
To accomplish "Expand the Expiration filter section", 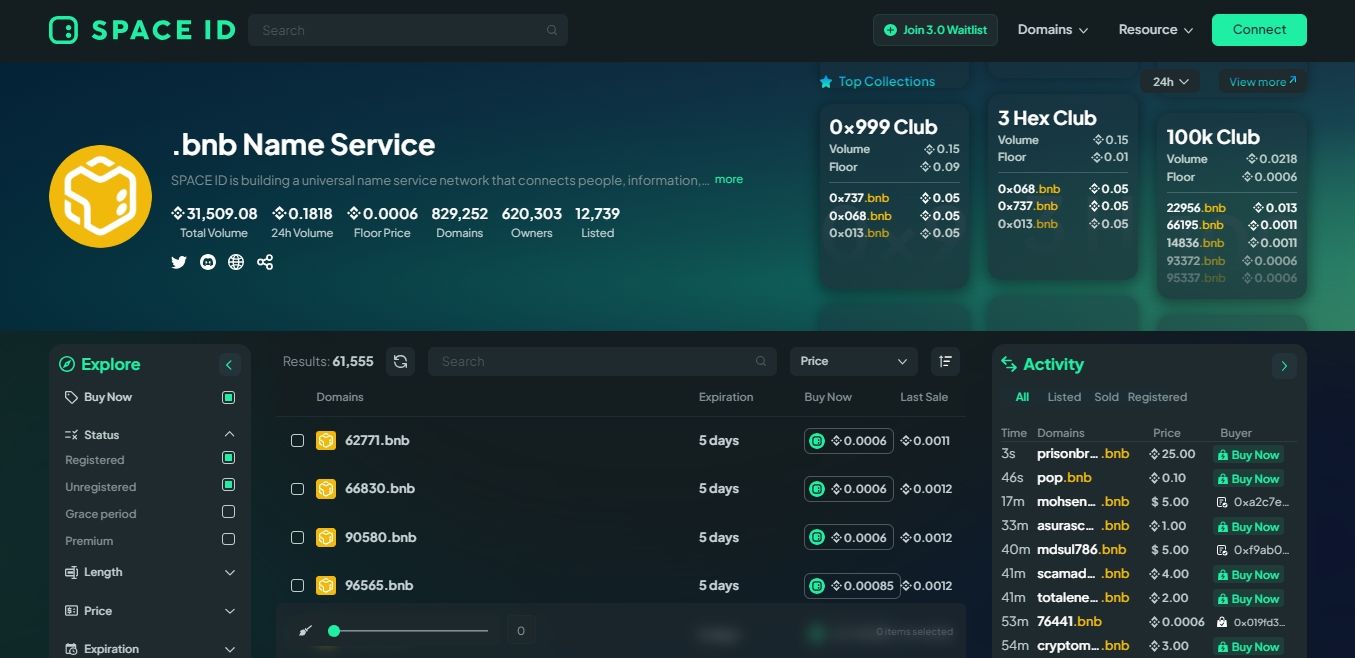I will [230, 649].
